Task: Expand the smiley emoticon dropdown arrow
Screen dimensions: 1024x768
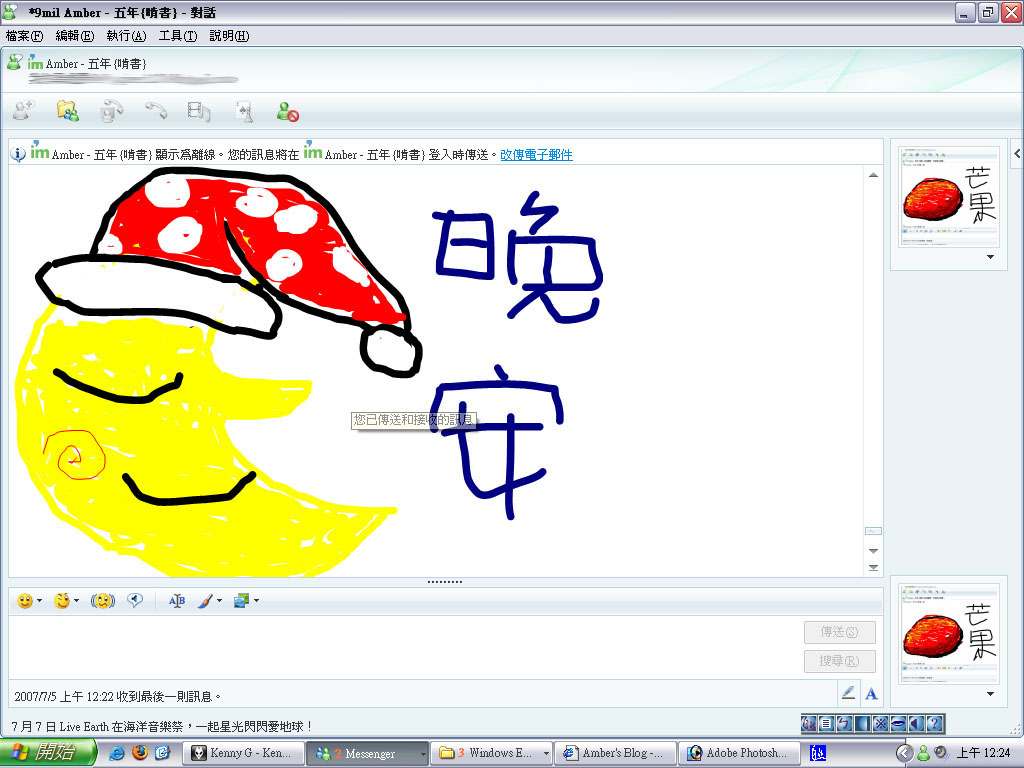Action: (x=39, y=601)
